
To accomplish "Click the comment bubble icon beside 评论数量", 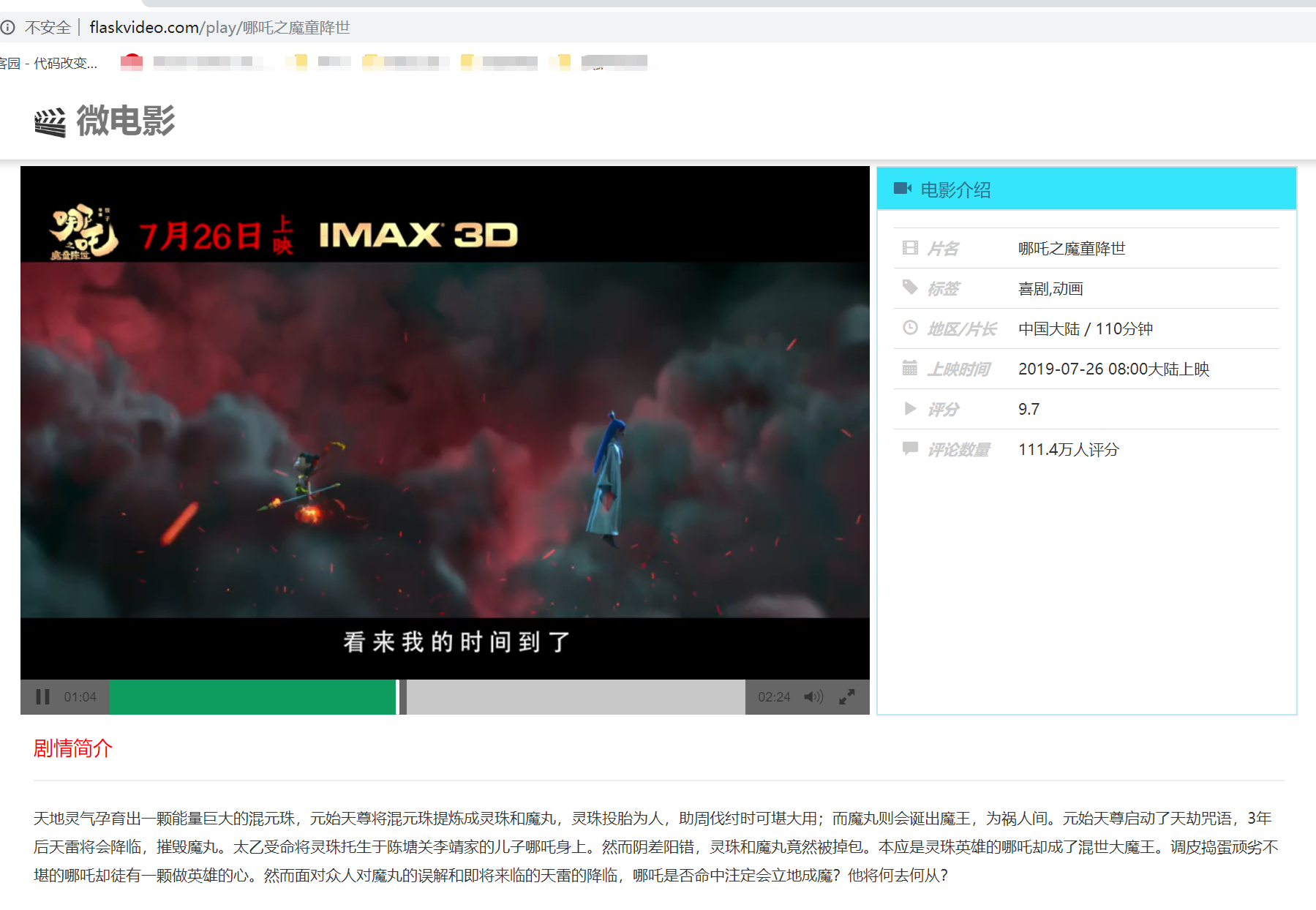I will [x=910, y=448].
